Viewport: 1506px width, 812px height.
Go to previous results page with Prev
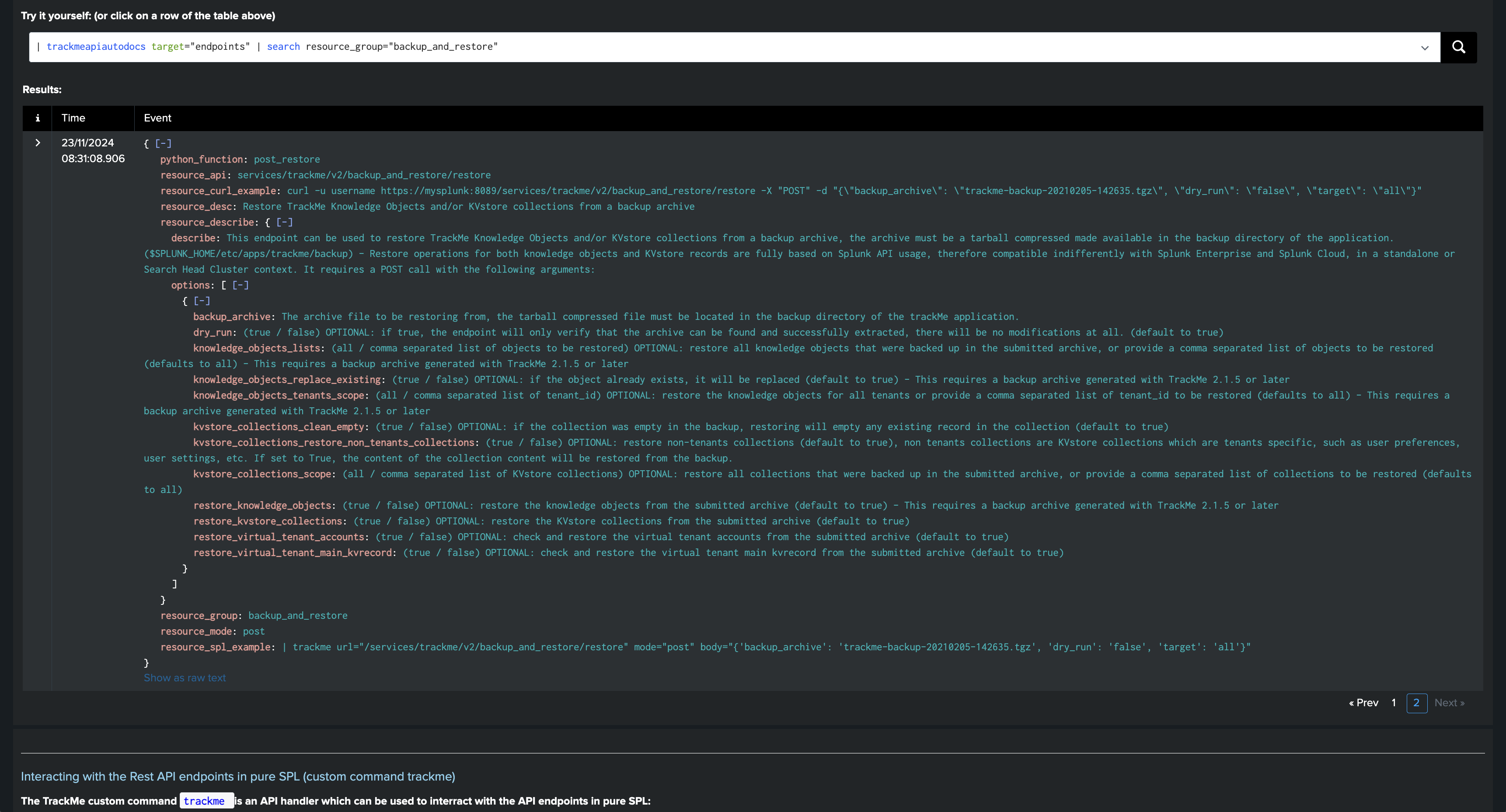[x=1363, y=703]
